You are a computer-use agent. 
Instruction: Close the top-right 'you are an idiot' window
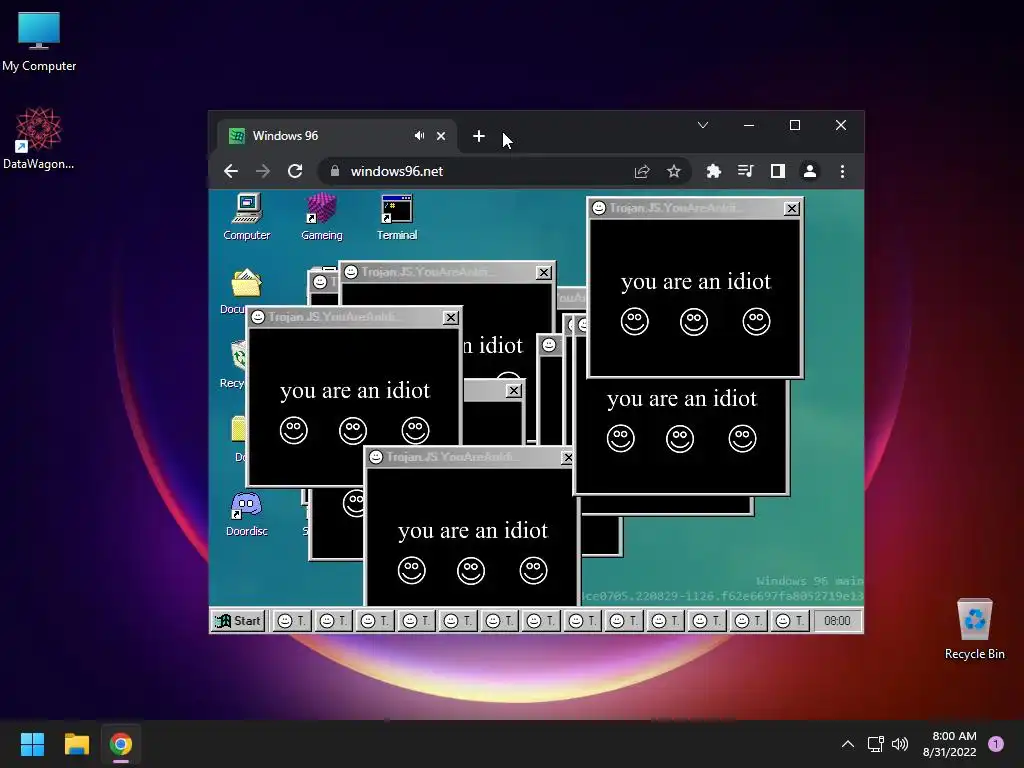coord(792,208)
